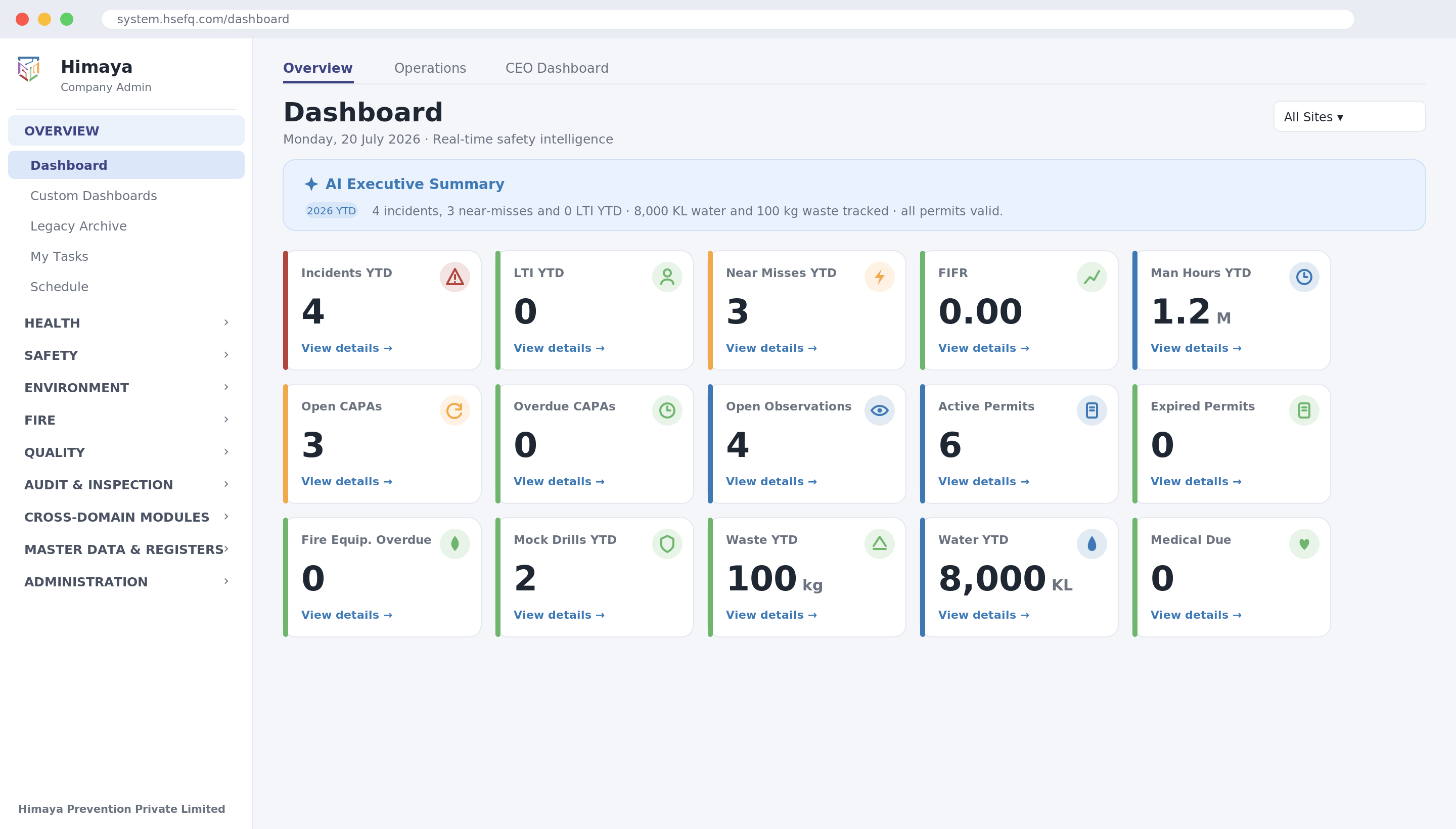The width and height of the screenshot is (1456, 829).
Task: Click the Waste YTD triangle icon
Action: pos(879,544)
